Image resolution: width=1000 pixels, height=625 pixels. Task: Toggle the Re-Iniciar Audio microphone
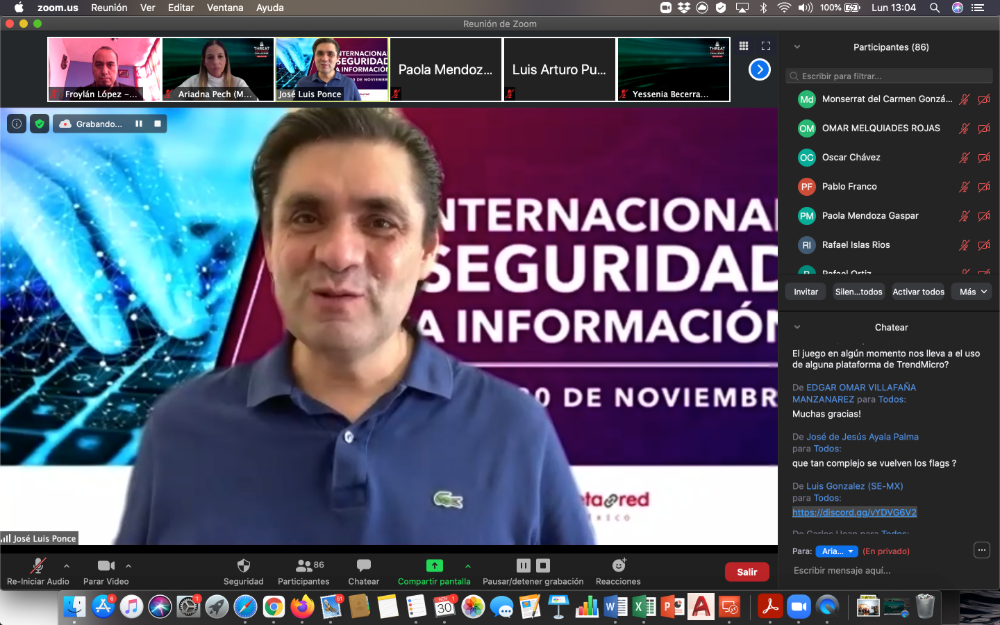(x=38, y=566)
